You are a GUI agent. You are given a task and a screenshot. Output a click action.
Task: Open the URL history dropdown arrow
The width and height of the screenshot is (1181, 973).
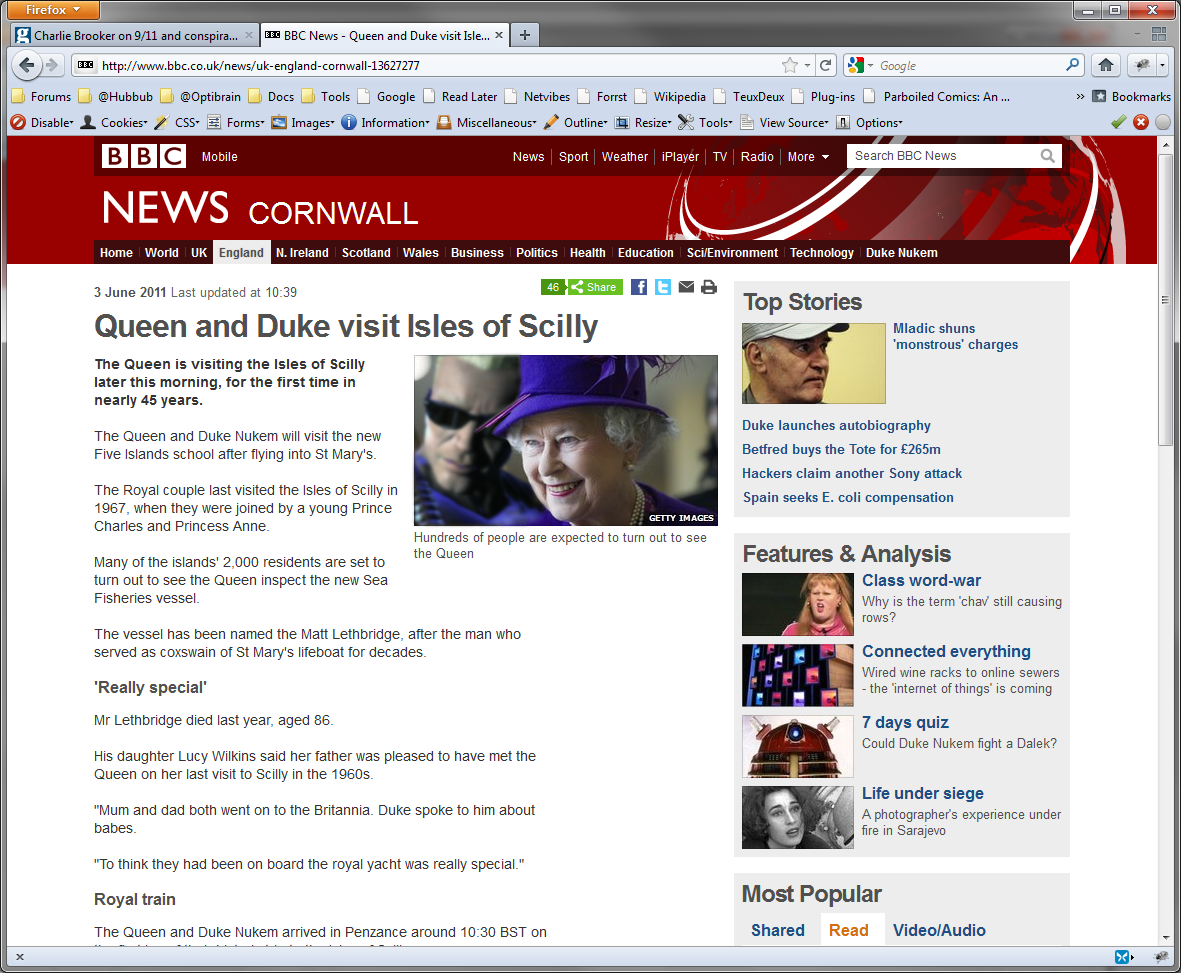807,66
